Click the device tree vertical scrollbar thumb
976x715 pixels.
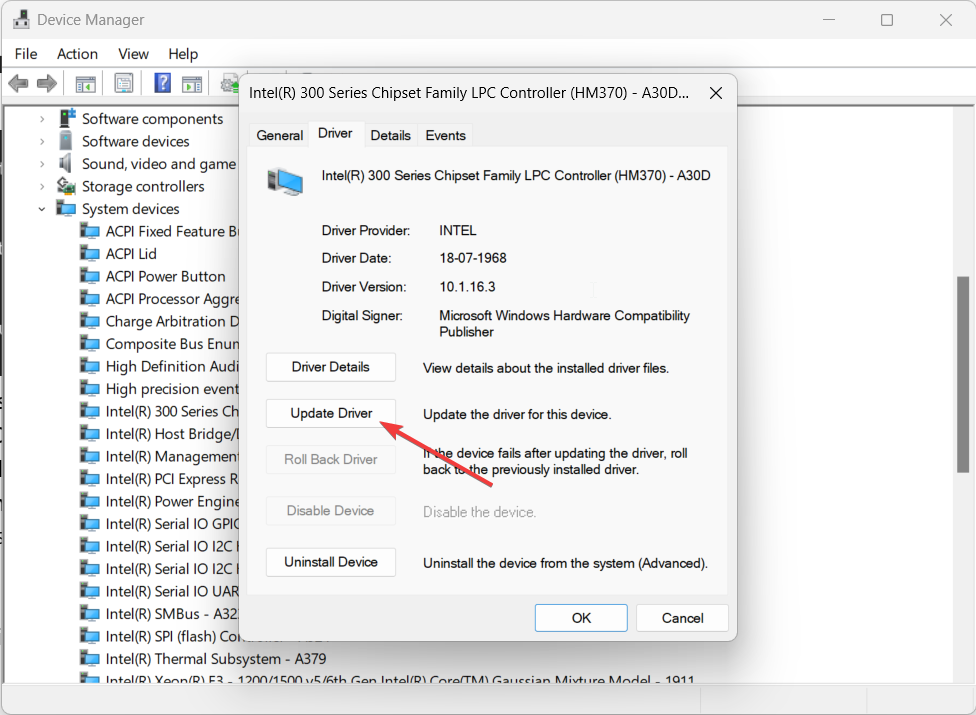pos(963,374)
